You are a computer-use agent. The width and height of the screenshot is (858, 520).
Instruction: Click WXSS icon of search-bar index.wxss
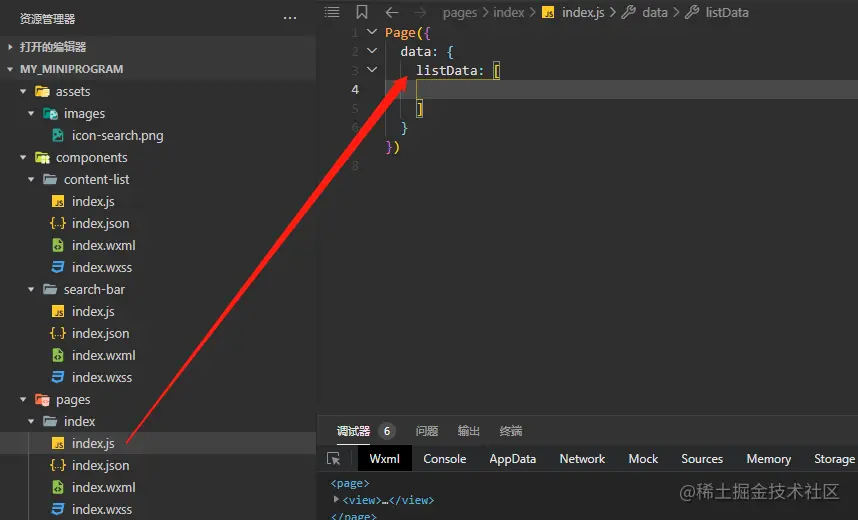point(57,377)
